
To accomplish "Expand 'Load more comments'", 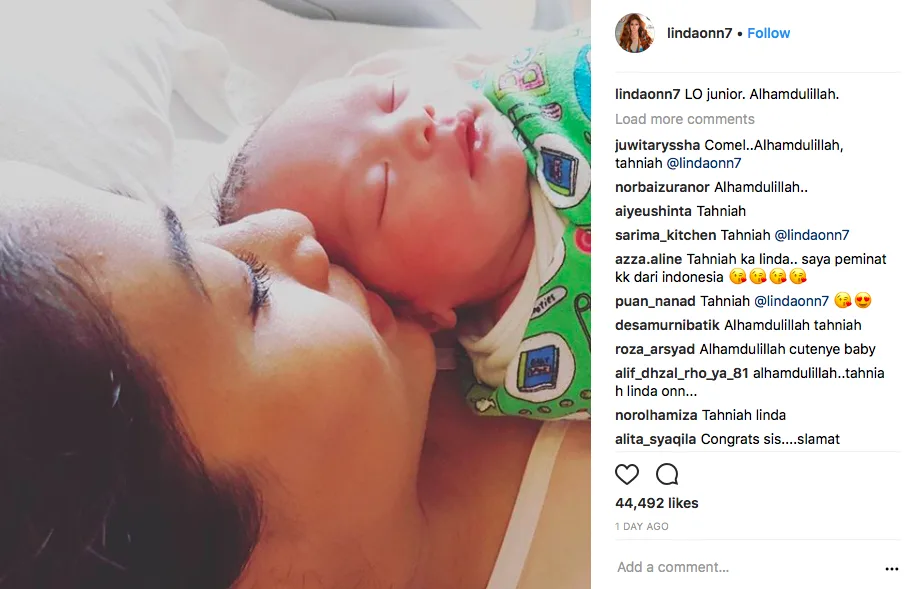I will (685, 119).
